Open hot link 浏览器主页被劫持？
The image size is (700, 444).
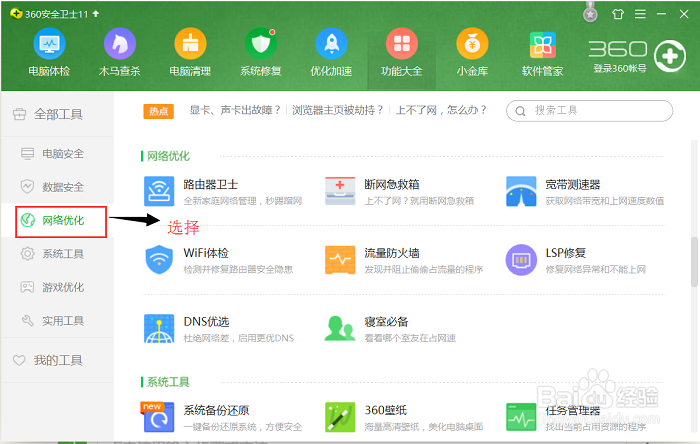point(338,110)
